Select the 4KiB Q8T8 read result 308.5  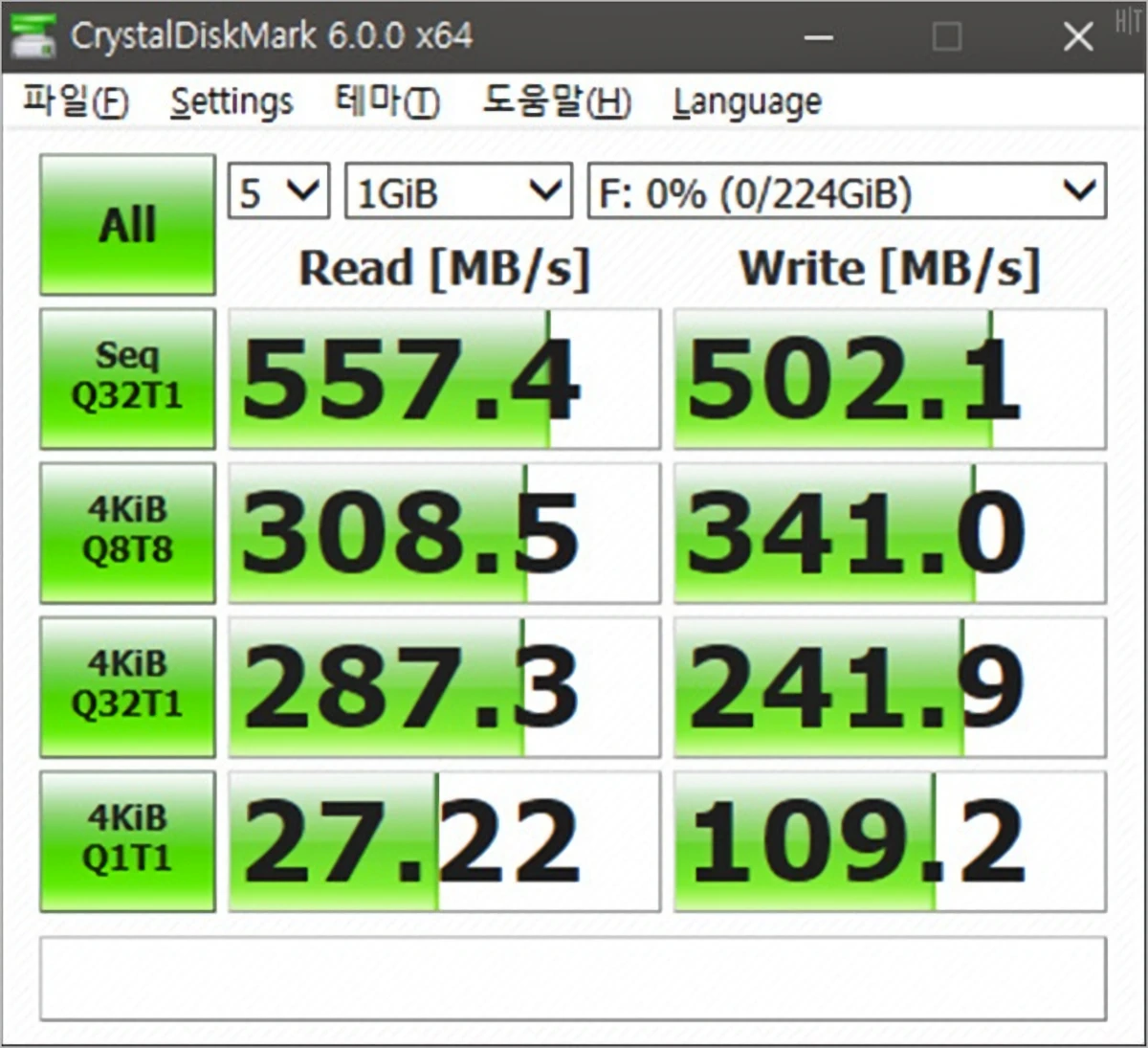(x=444, y=533)
